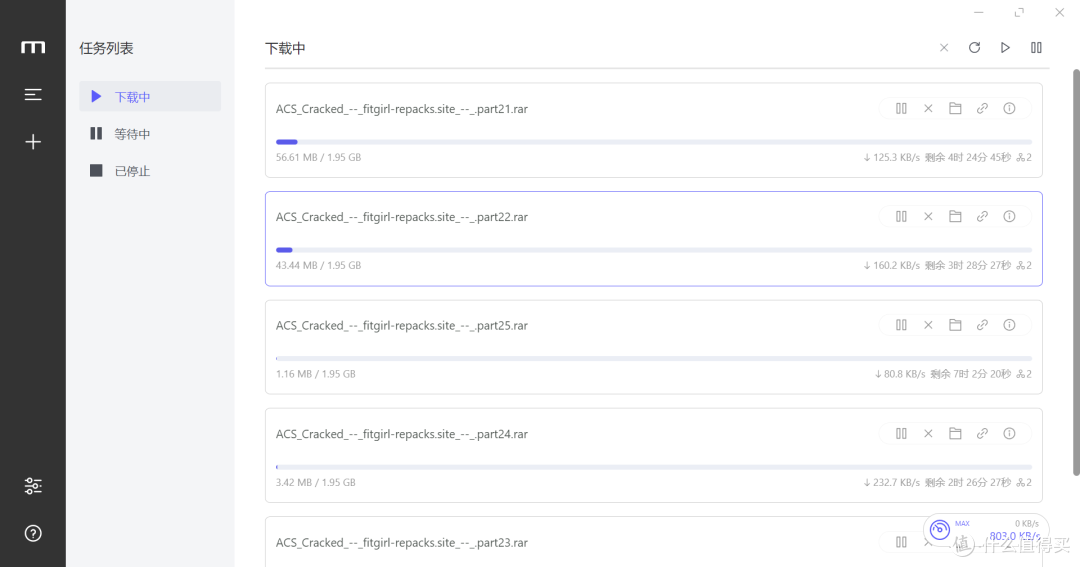The image size is (1080, 567).
Task: Refresh the task list
Action: (x=974, y=48)
